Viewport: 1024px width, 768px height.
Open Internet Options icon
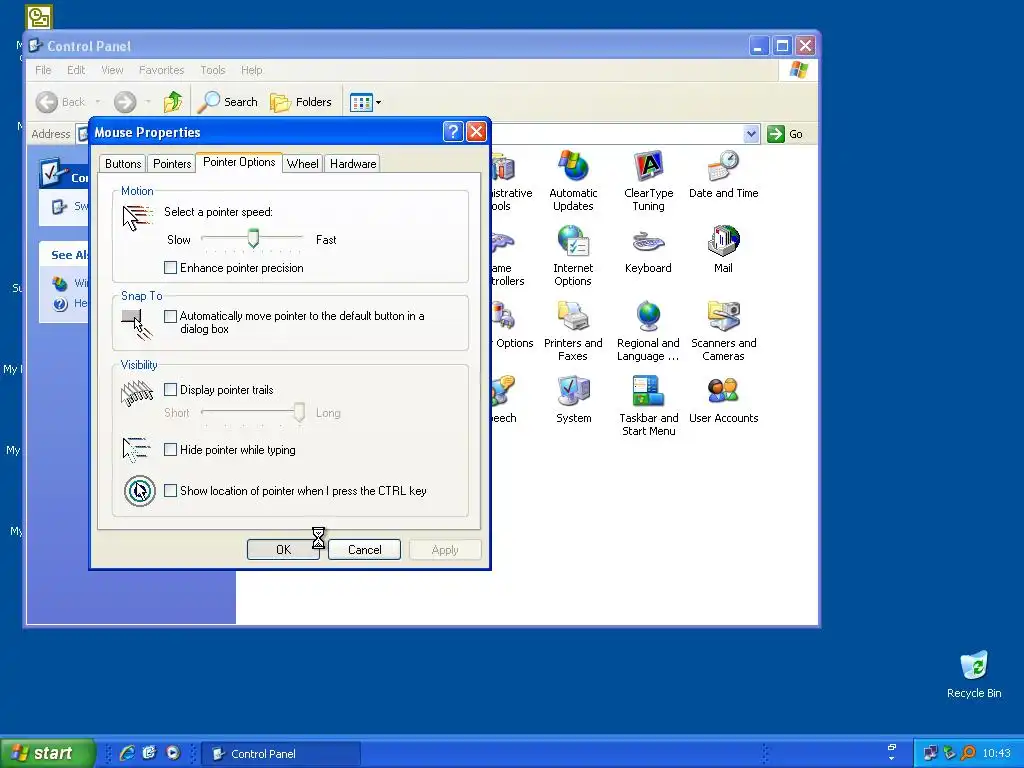[x=573, y=256]
